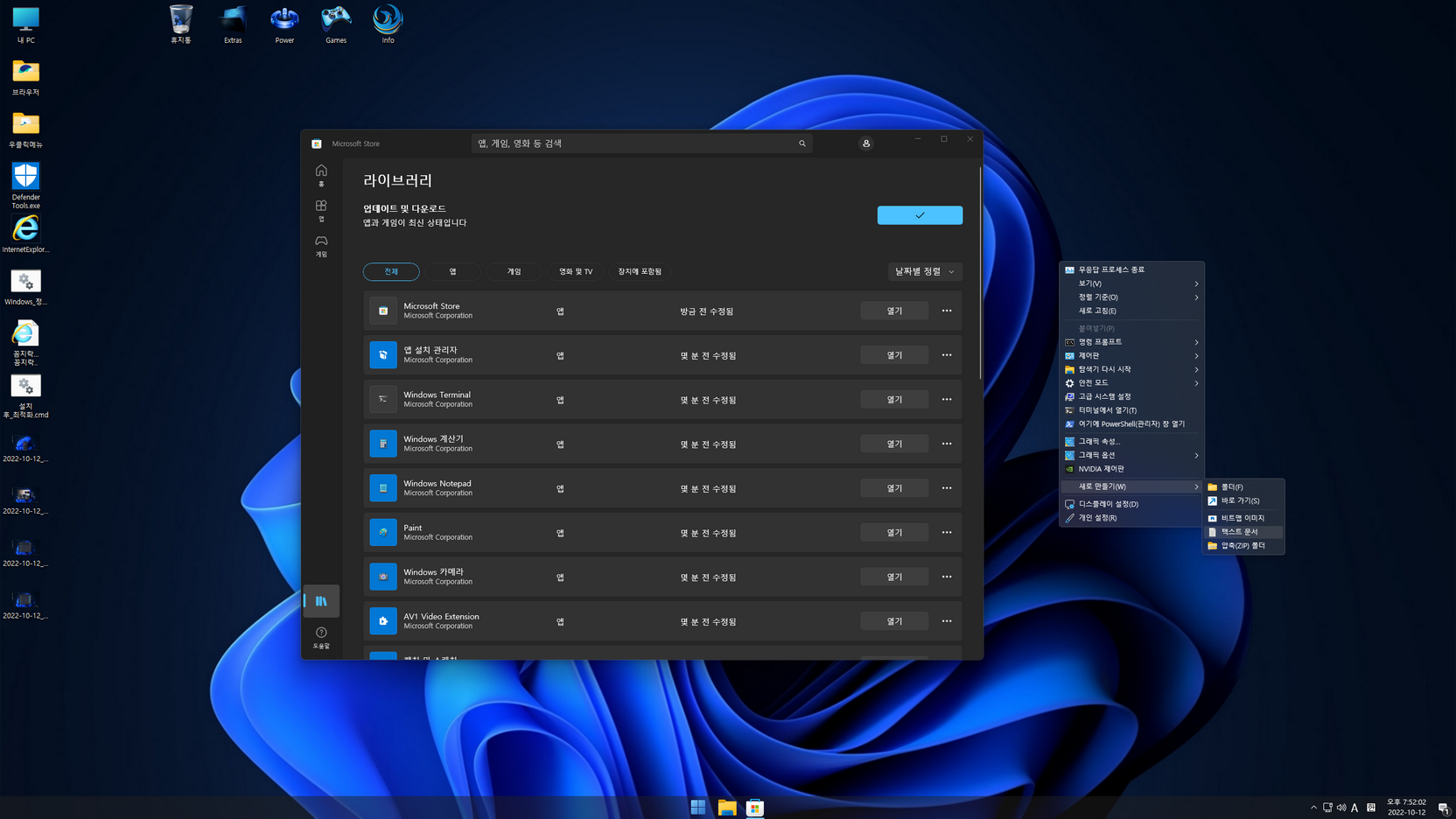Click the blue checkmark update button
The width and height of the screenshot is (1456, 819).
tap(920, 215)
